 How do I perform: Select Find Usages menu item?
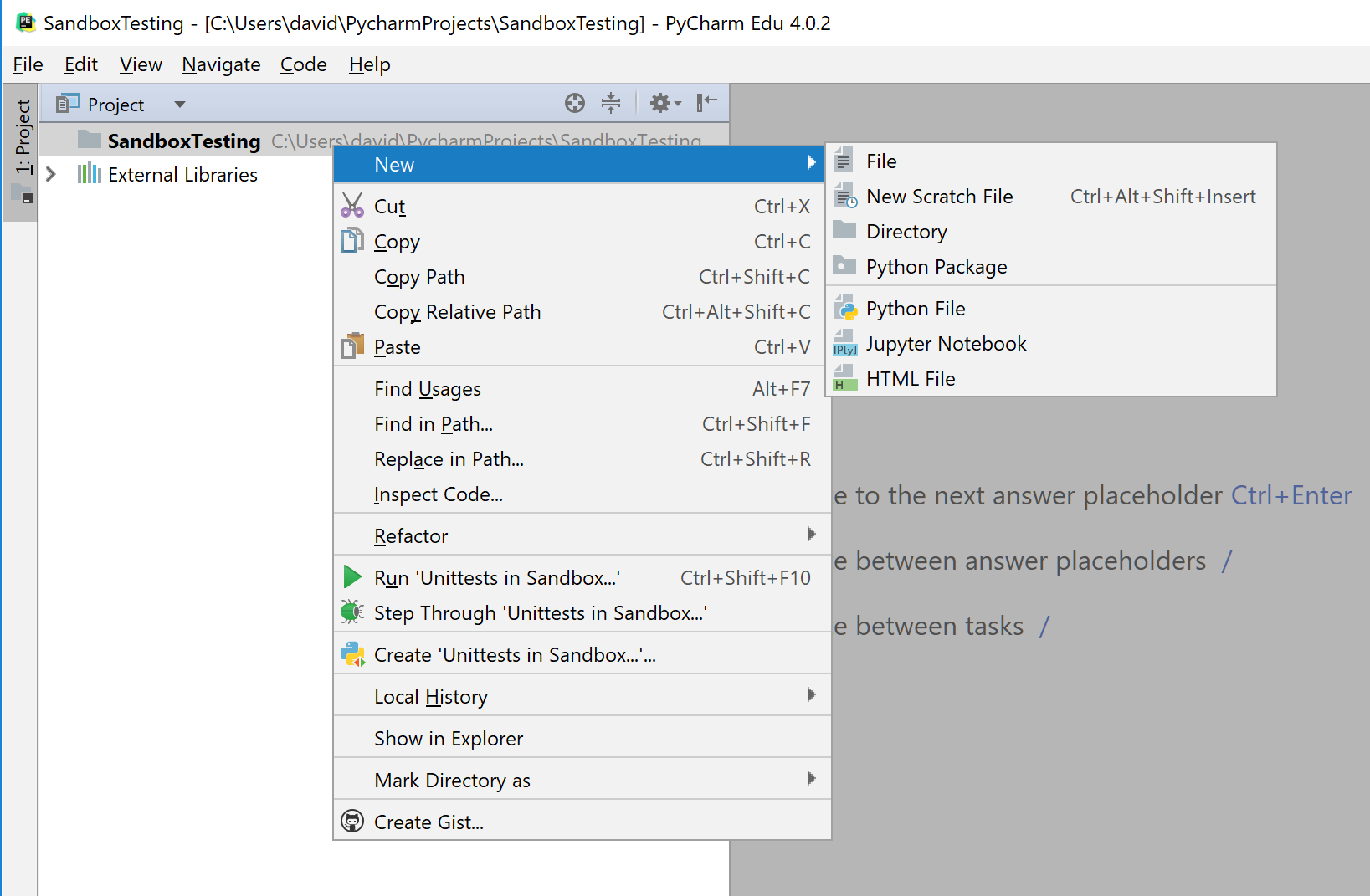(x=582, y=388)
